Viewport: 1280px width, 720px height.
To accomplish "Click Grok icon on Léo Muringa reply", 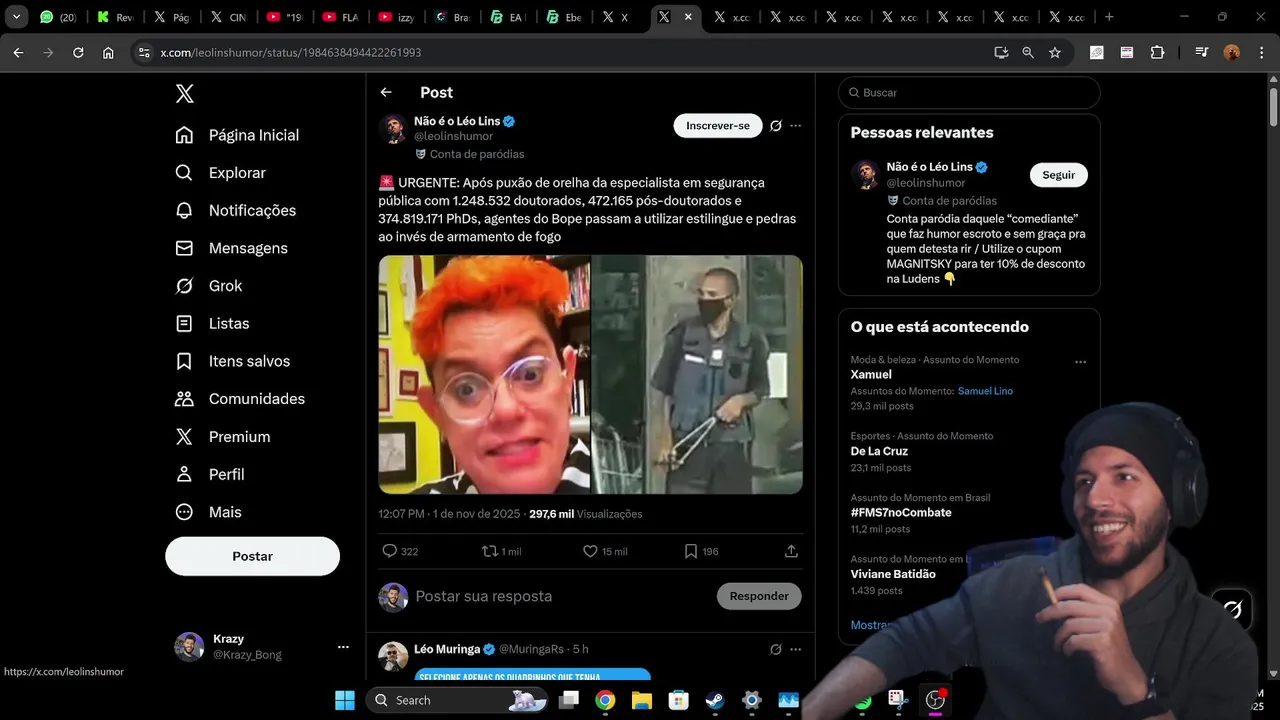I will click(776, 649).
